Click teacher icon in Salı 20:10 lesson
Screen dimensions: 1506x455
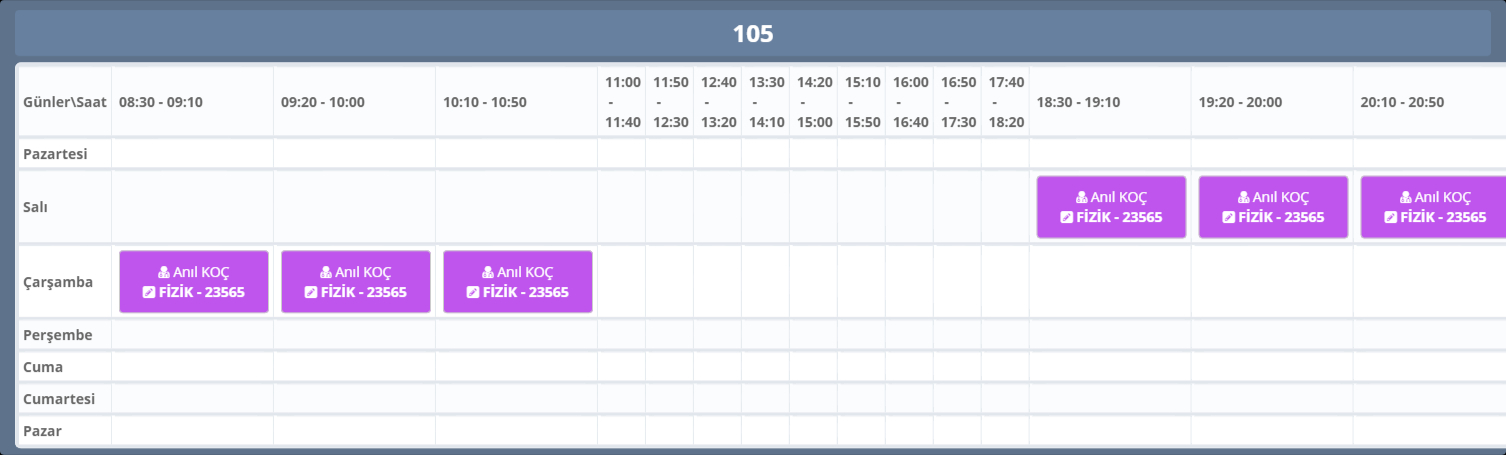pyautogui.click(x=1407, y=198)
